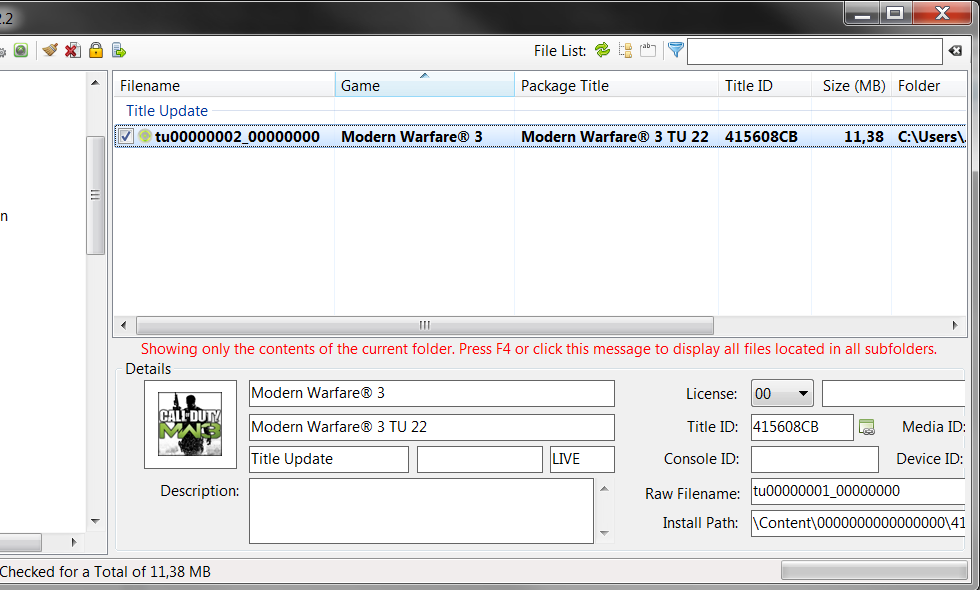The image size is (980, 590).
Task: Click the LIVE package type field
Action: 582,459
